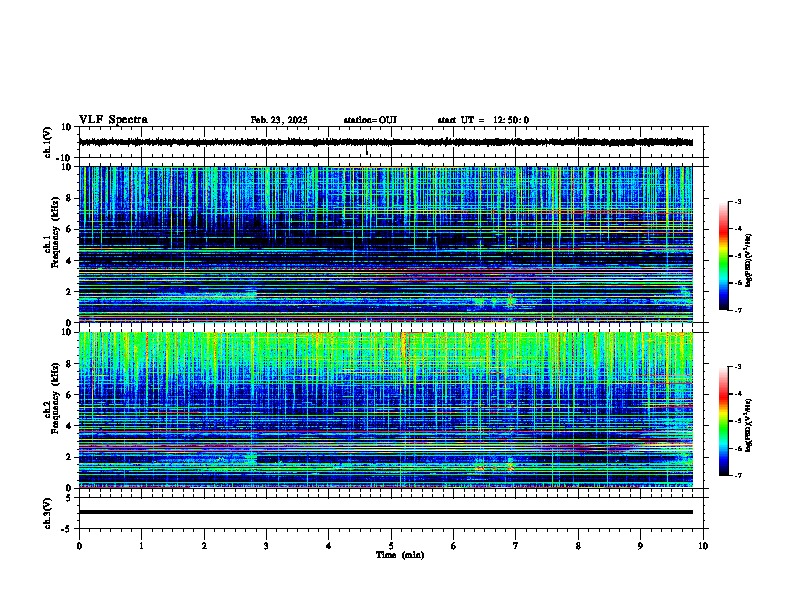Image resolution: width=792 pixels, height=612 pixels.
Task: Click the ch.1(V) waveform axis label
Action: [x=48, y=142]
